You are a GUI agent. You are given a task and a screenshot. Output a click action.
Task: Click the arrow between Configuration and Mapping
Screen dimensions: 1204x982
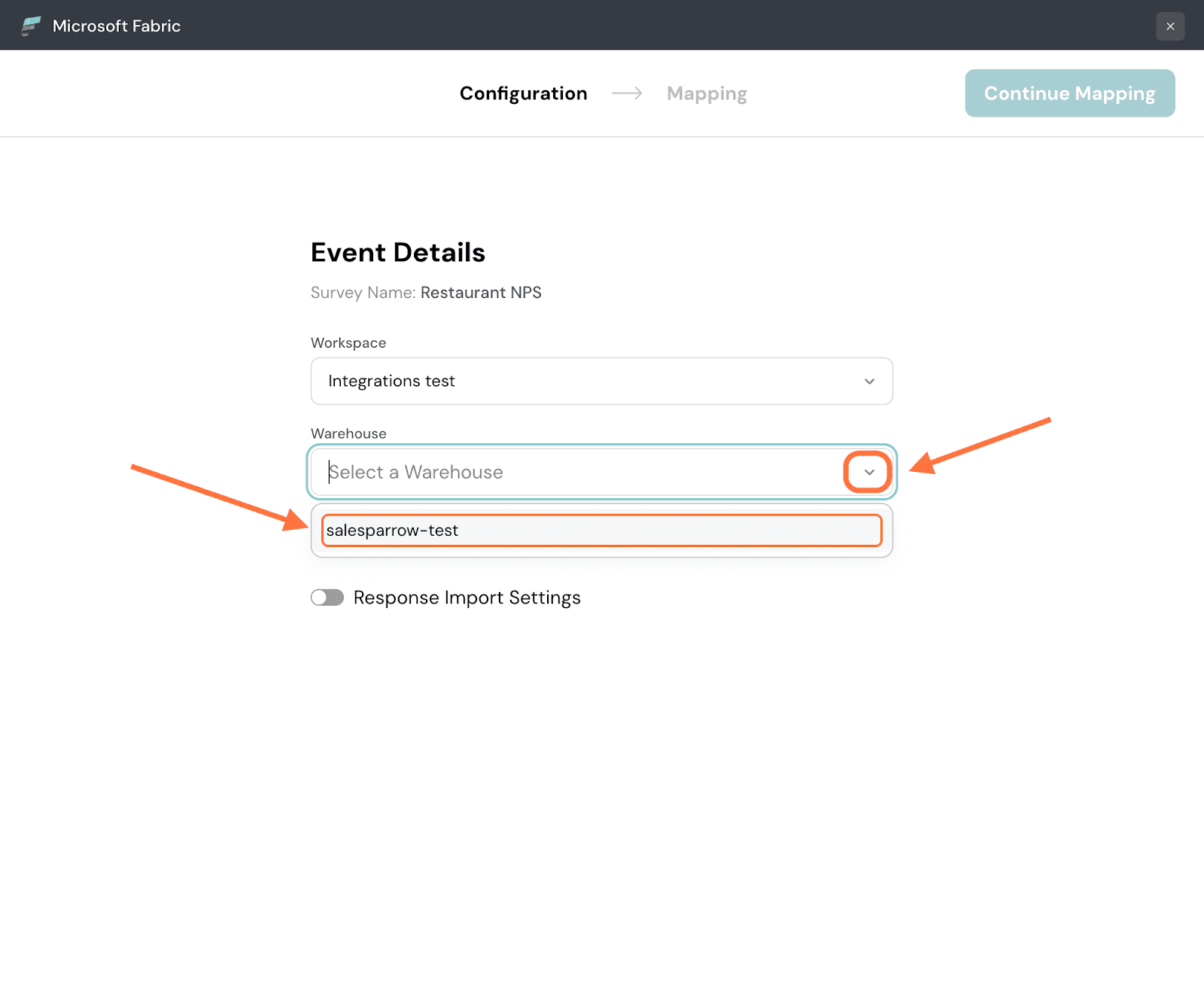pyautogui.click(x=627, y=93)
